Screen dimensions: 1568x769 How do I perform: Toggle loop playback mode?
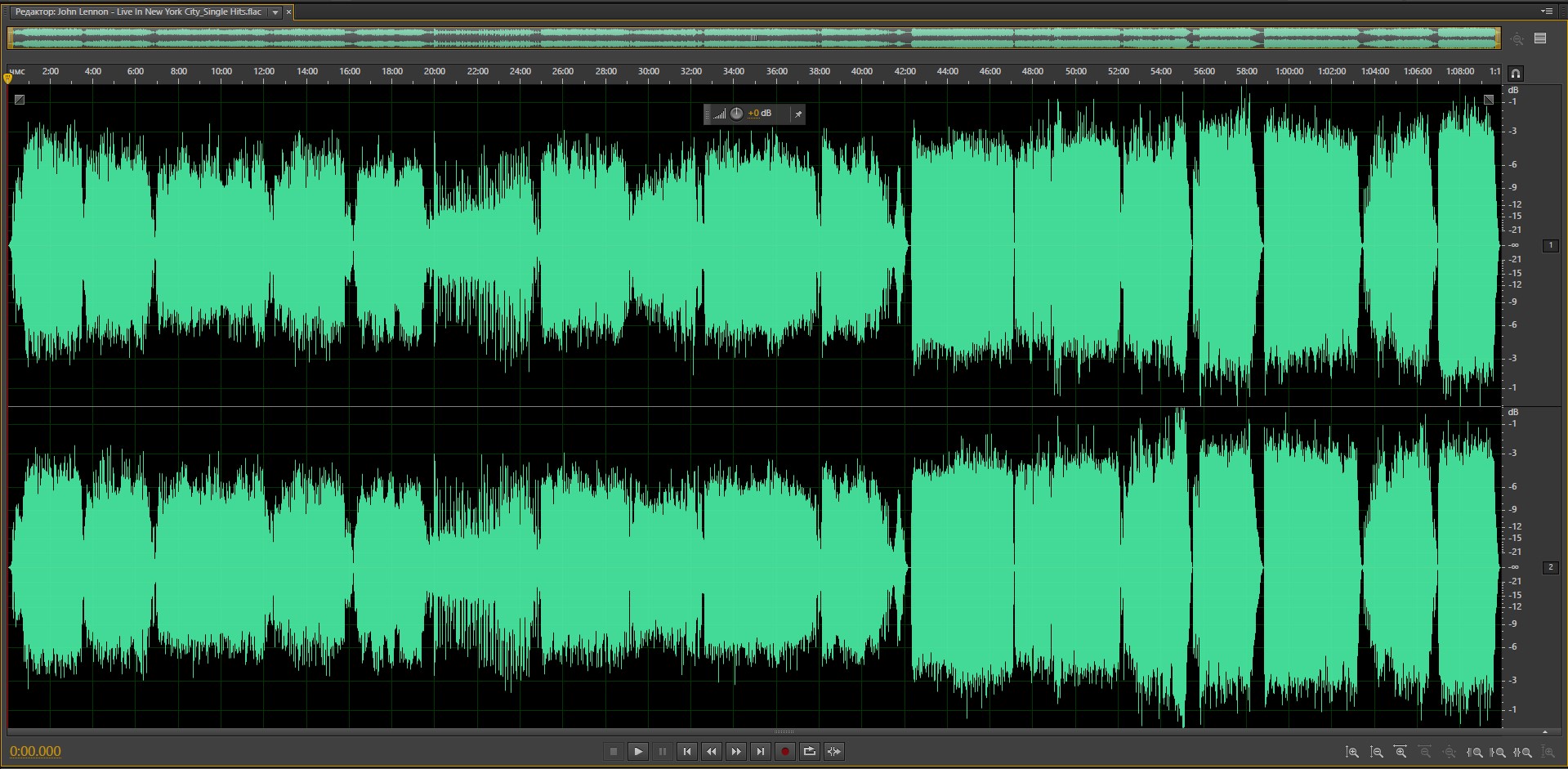pos(810,751)
